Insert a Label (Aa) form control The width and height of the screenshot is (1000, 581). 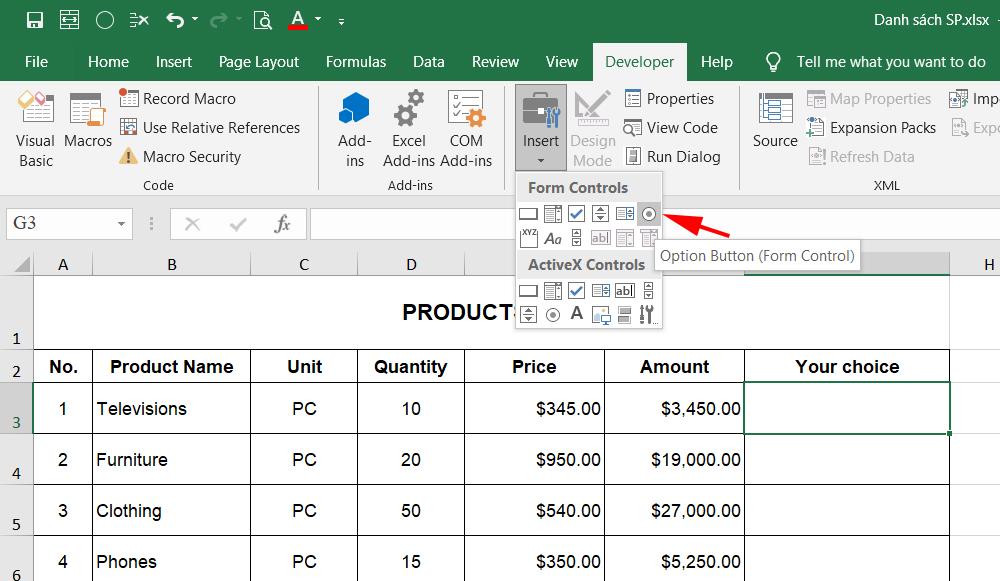coord(553,239)
